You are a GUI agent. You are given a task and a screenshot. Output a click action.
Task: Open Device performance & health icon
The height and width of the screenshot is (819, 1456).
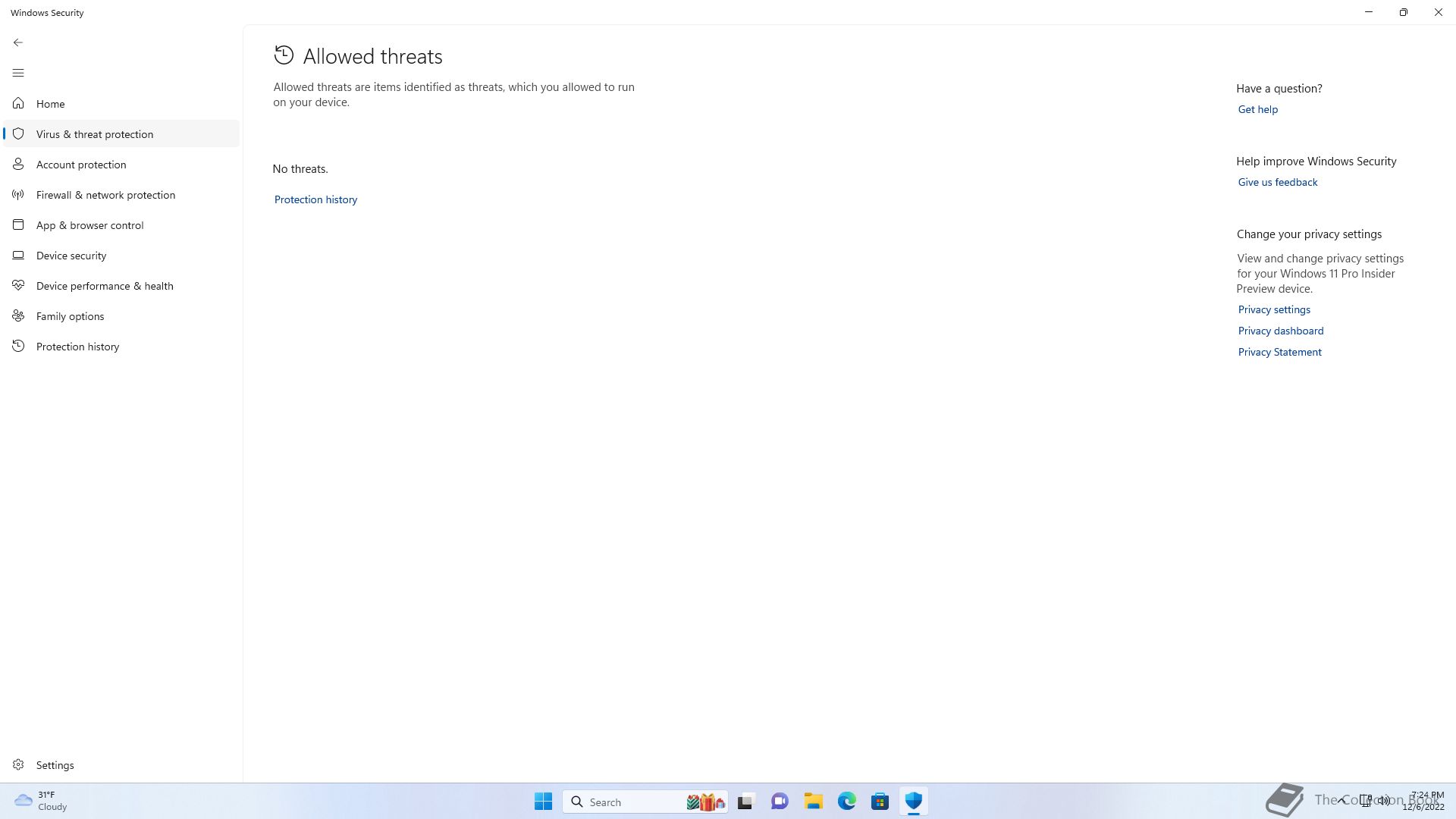click(x=18, y=286)
